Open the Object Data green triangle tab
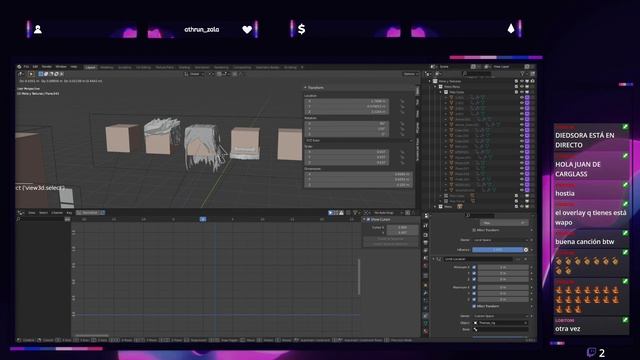The image size is (640, 360). (x=426, y=324)
